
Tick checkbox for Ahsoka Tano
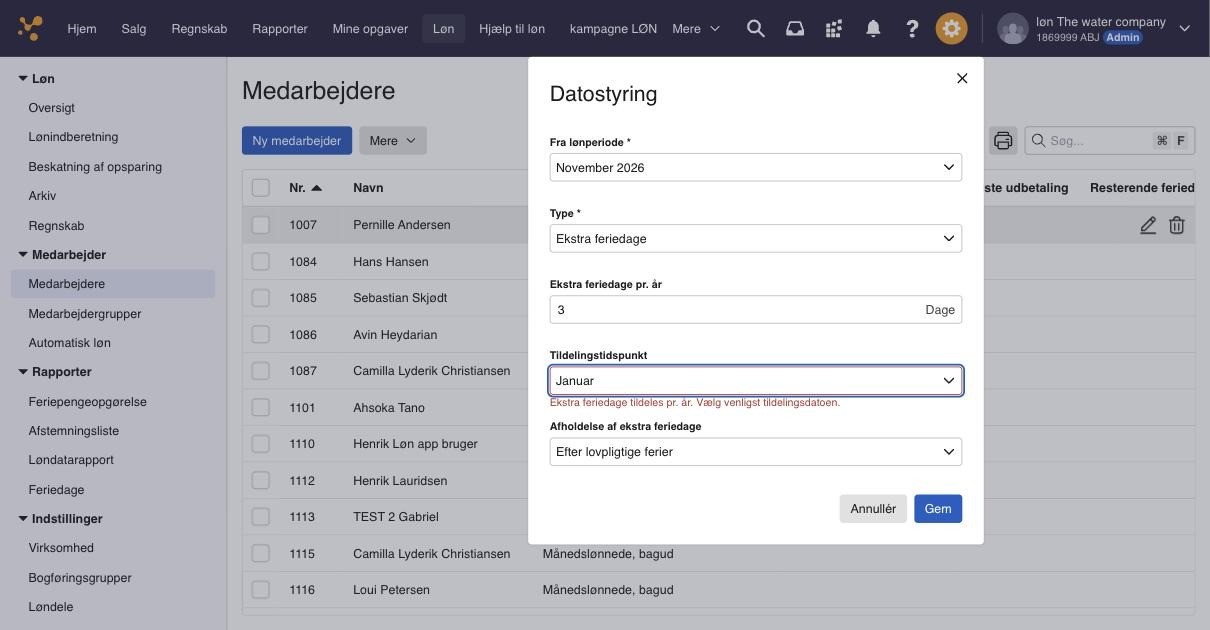(261, 407)
